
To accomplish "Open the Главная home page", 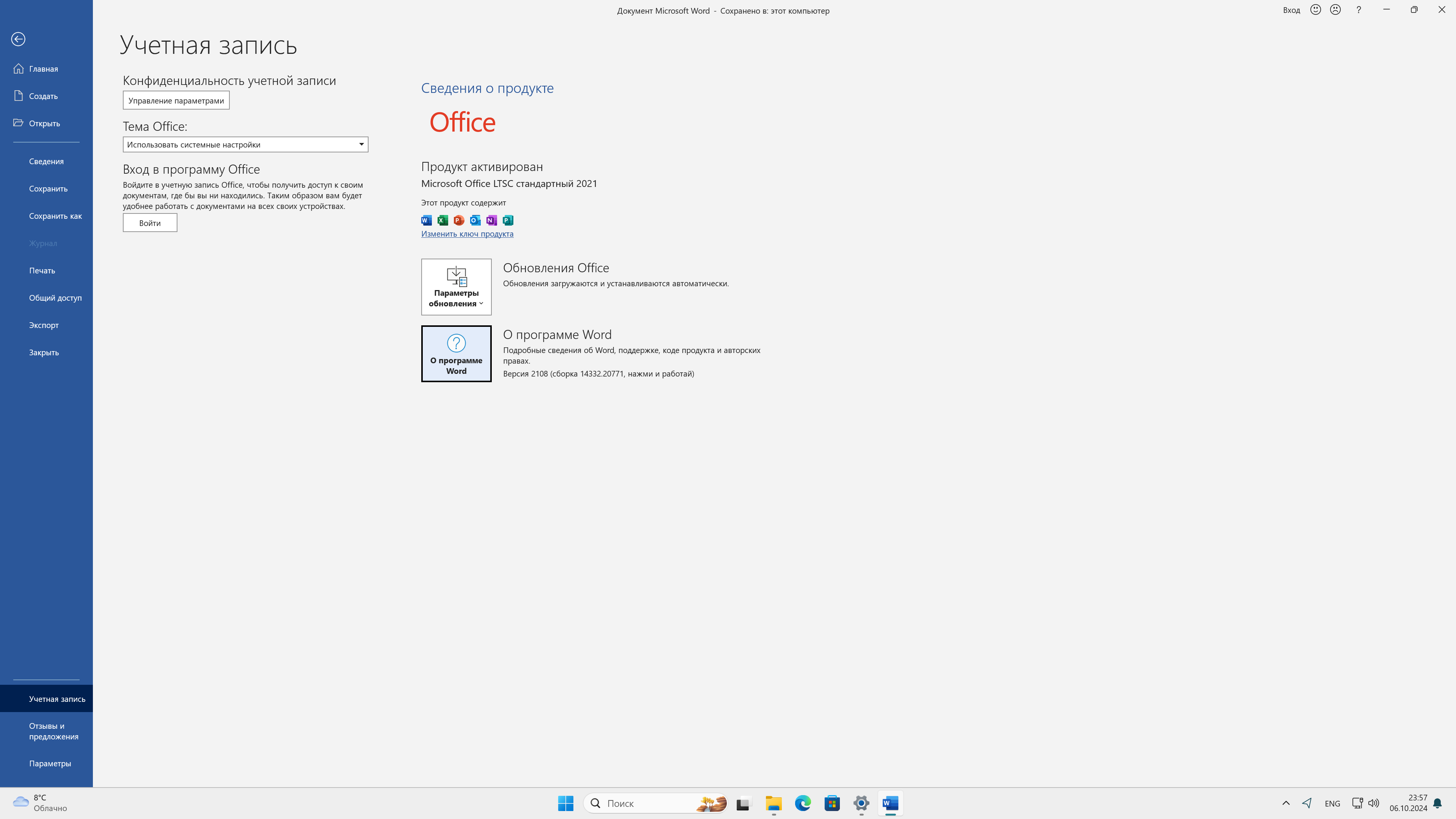I will [46, 69].
